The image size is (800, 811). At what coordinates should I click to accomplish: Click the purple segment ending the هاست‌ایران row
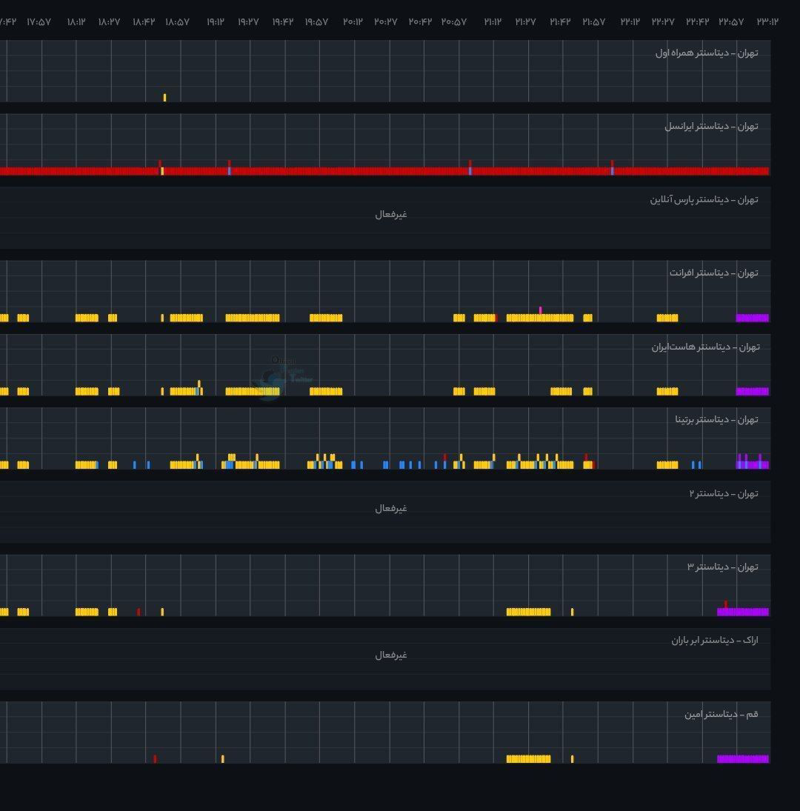(x=752, y=391)
